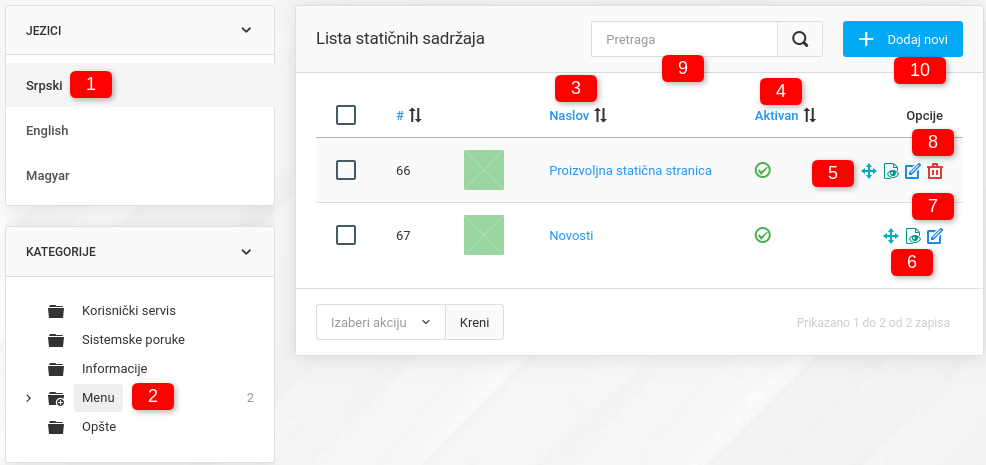Open the Novosti title link

[x=571, y=235]
